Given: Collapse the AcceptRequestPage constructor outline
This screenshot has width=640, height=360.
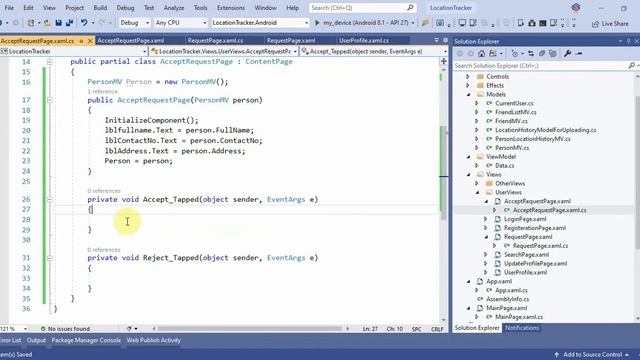Looking at the screenshot, I should coord(50,100).
